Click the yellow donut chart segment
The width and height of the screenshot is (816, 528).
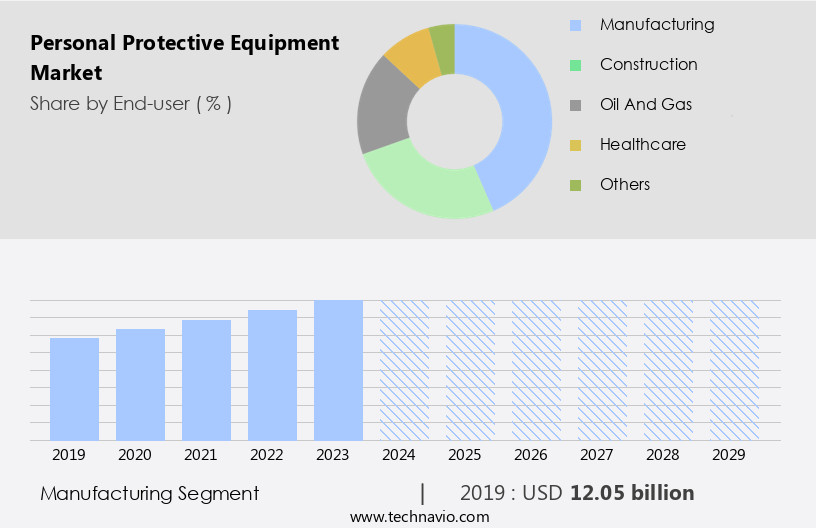[410, 57]
